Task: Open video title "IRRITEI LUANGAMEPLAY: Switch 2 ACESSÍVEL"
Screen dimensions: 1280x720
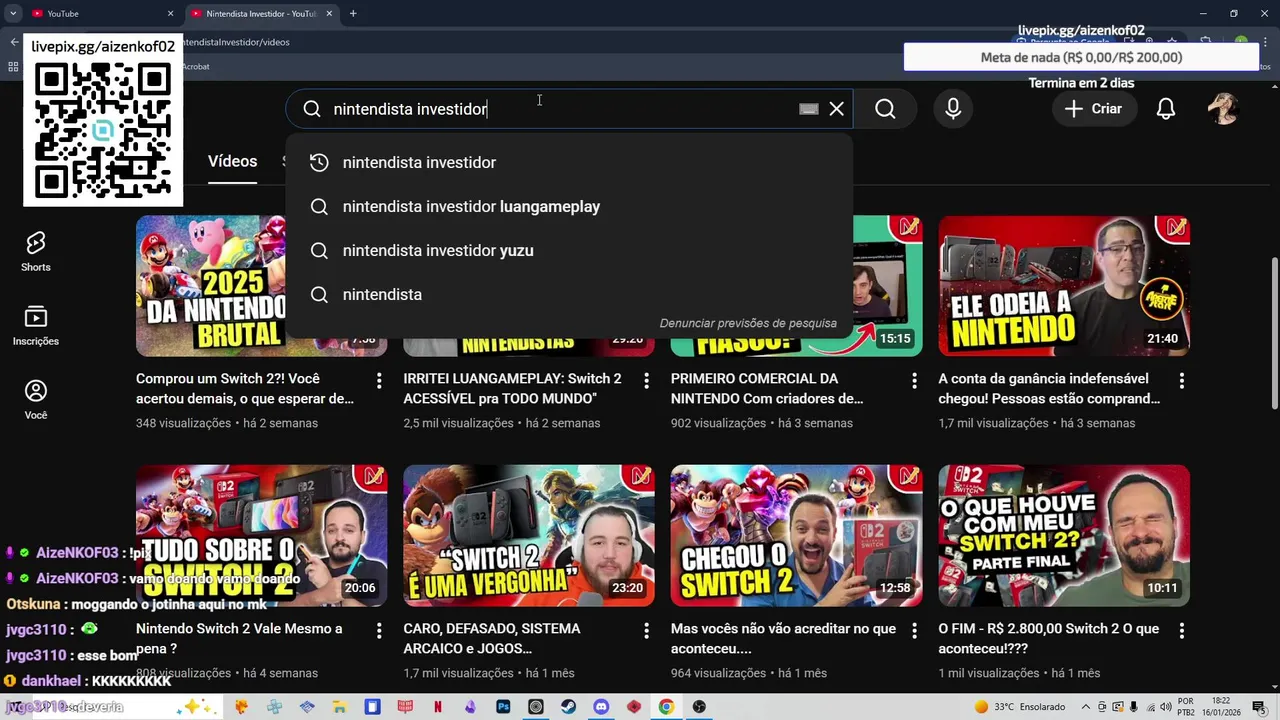Action: (513, 389)
